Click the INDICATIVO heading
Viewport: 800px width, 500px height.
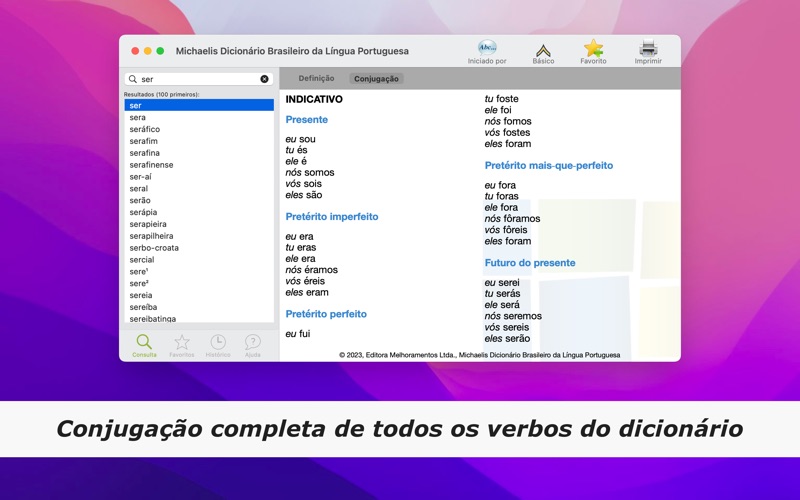[314, 99]
